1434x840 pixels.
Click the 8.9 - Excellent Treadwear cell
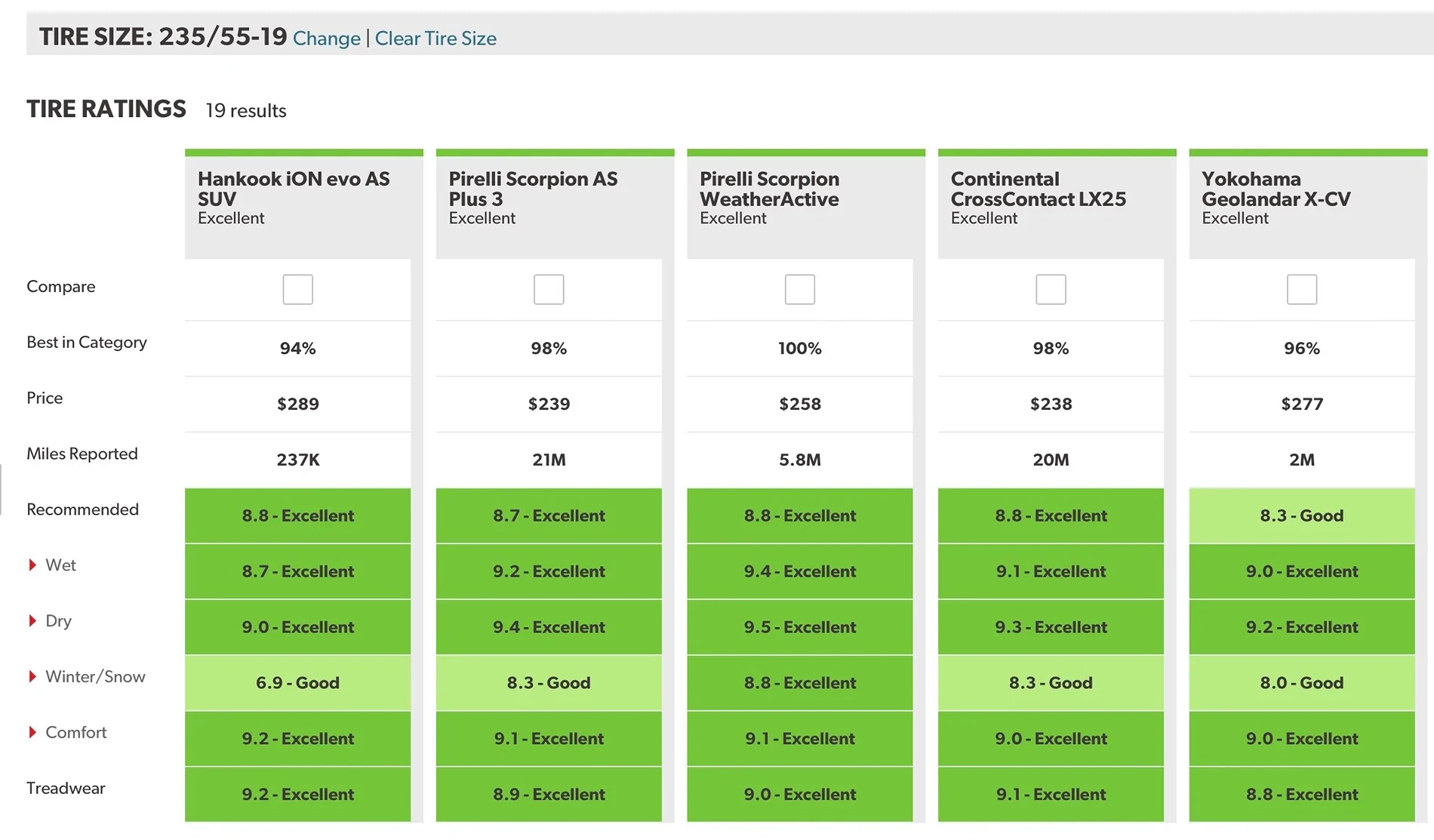pyautogui.click(x=549, y=794)
